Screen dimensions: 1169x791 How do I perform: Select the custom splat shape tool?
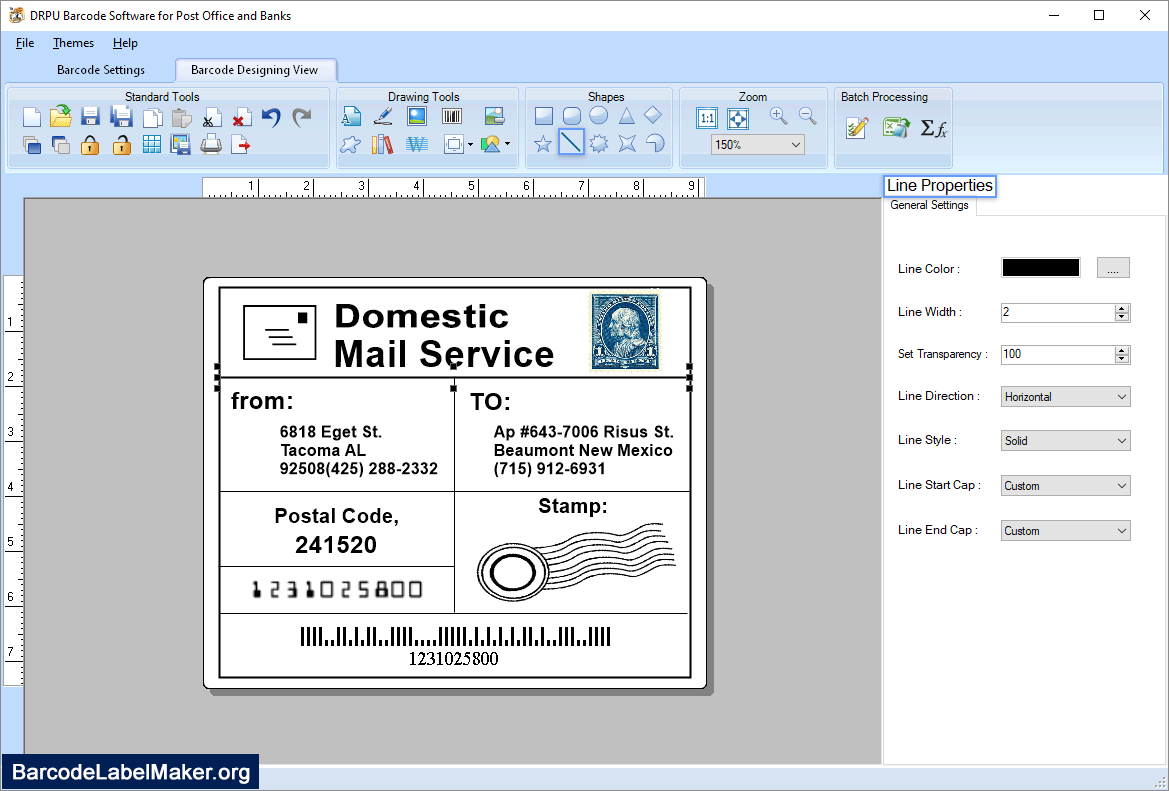click(x=351, y=144)
